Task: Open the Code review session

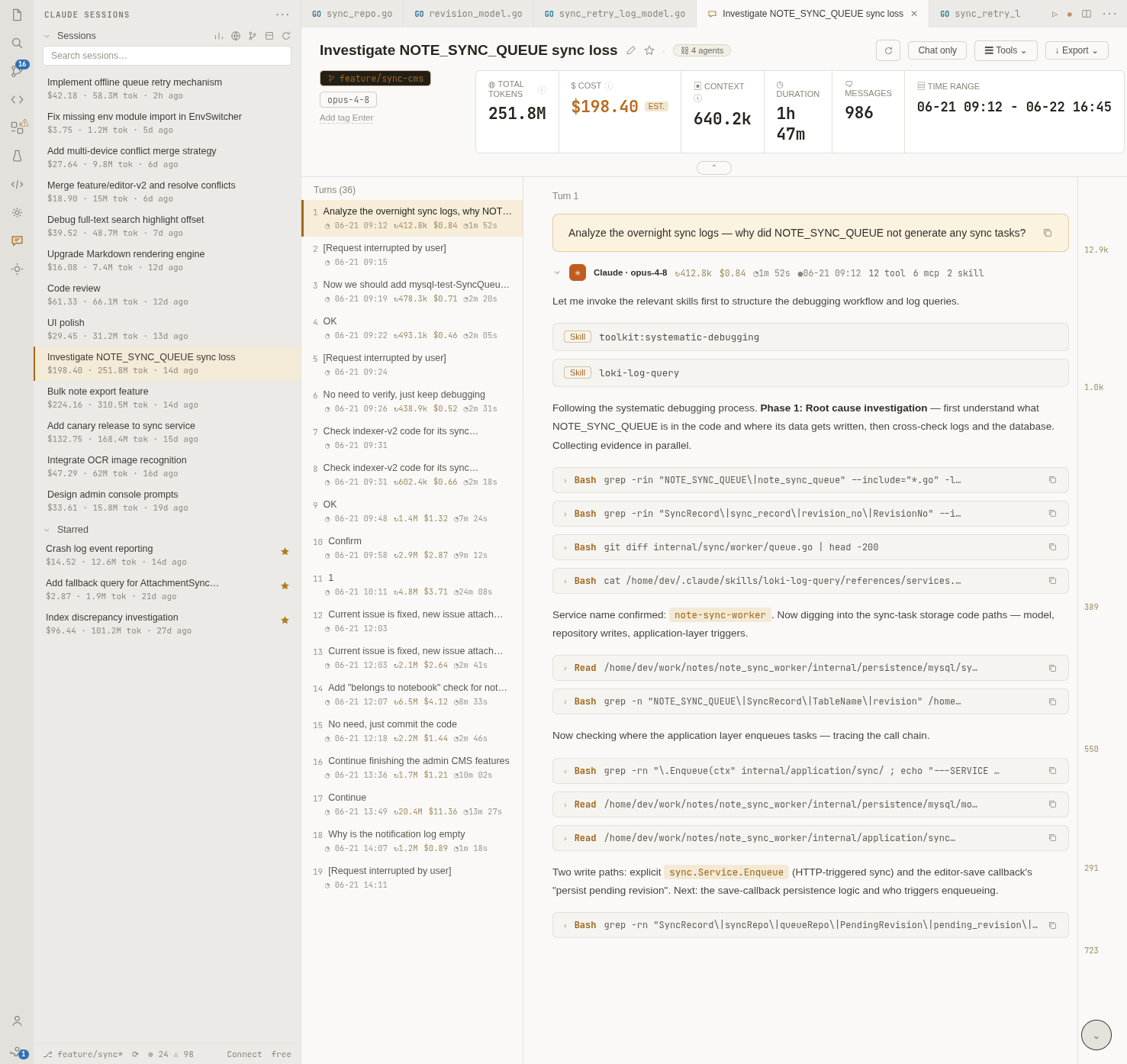Action: (167, 295)
